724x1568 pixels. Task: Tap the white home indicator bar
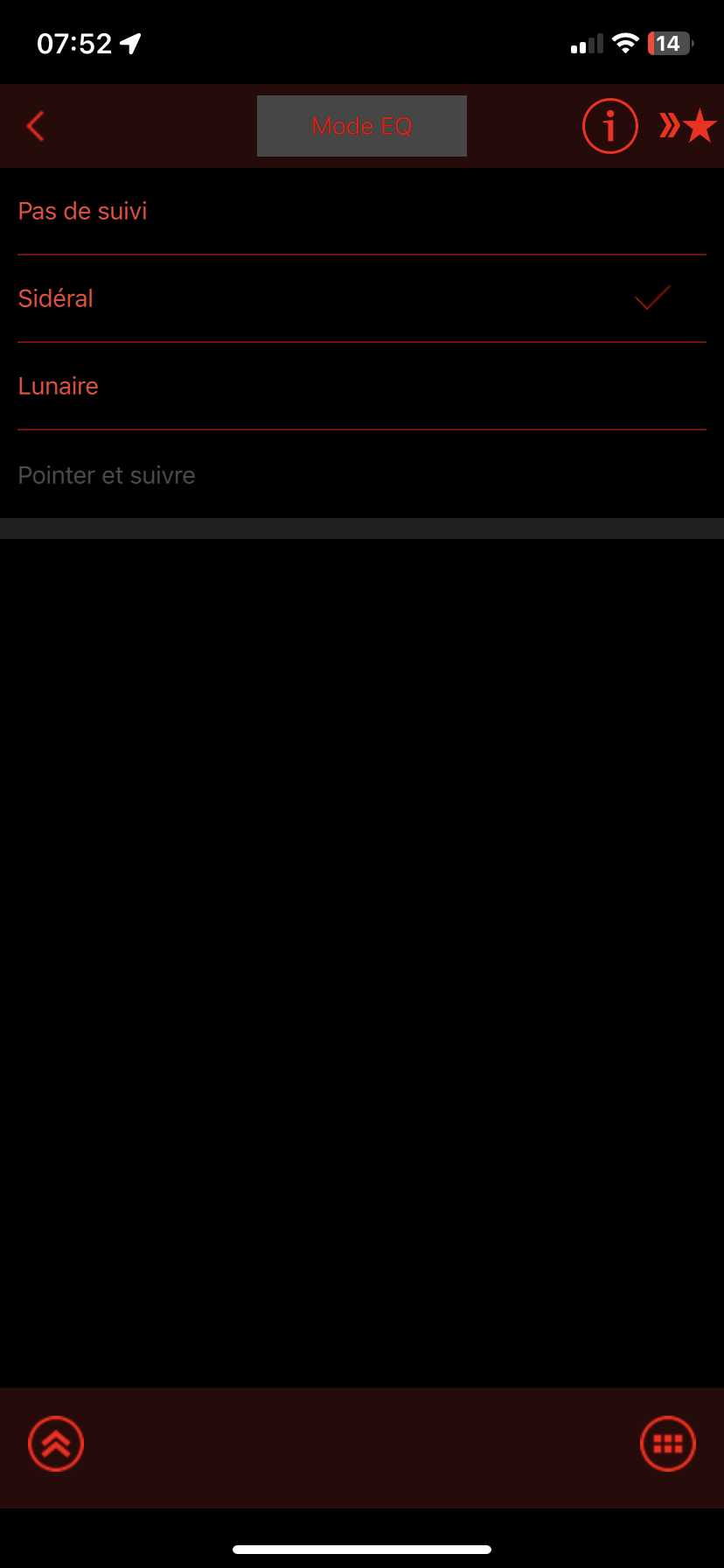(362, 1550)
